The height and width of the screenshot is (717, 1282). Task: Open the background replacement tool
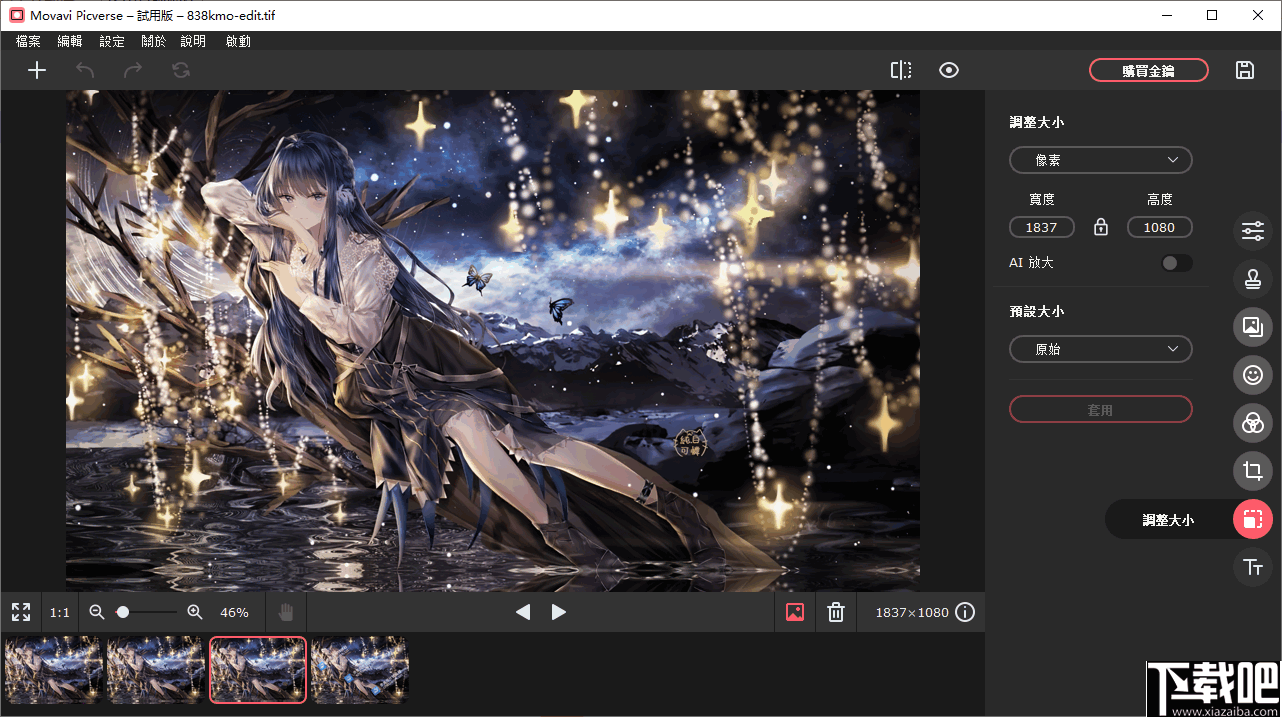(x=1253, y=326)
